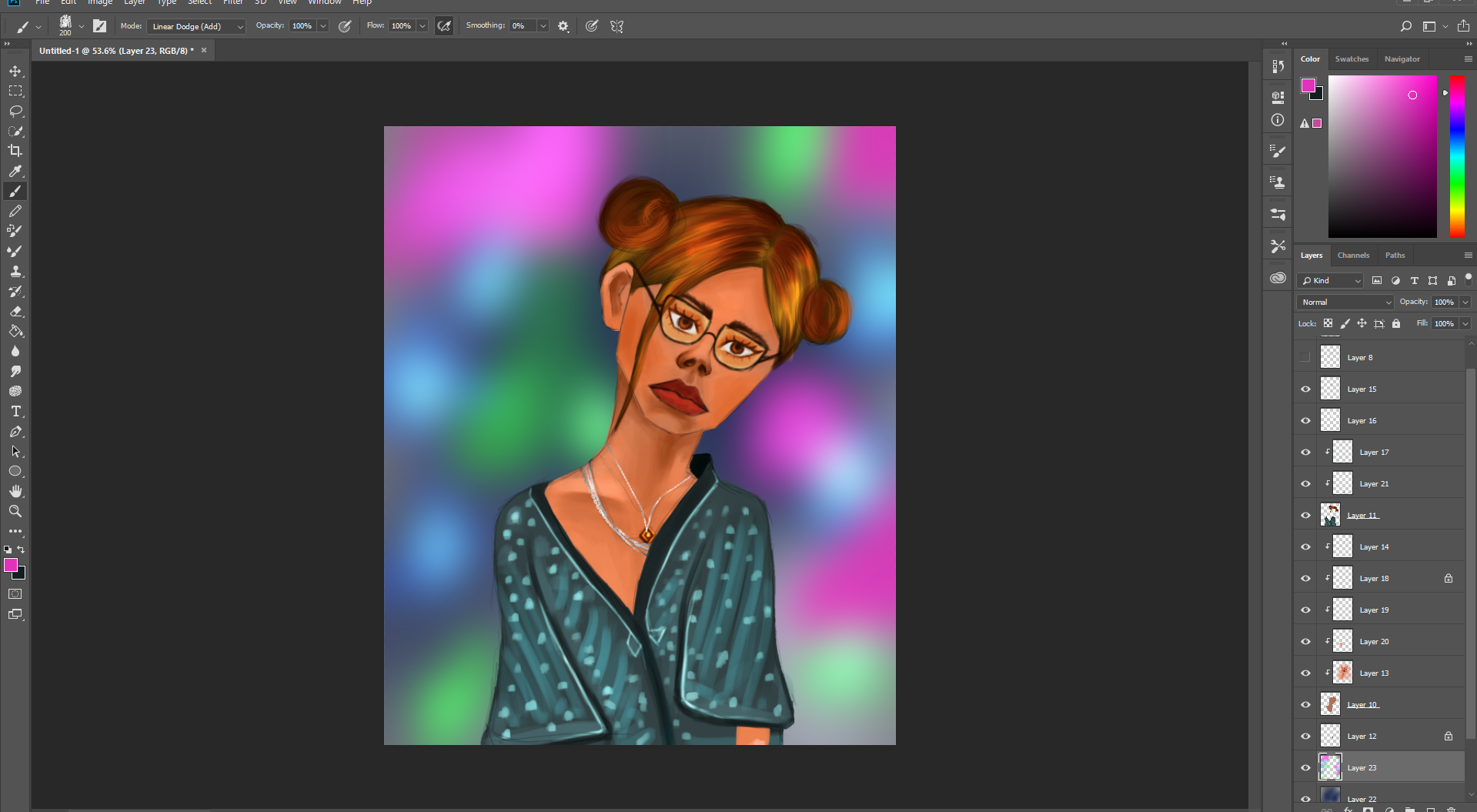Open the smoothing options gear
Image resolution: width=1477 pixels, height=812 pixels.
(x=563, y=26)
